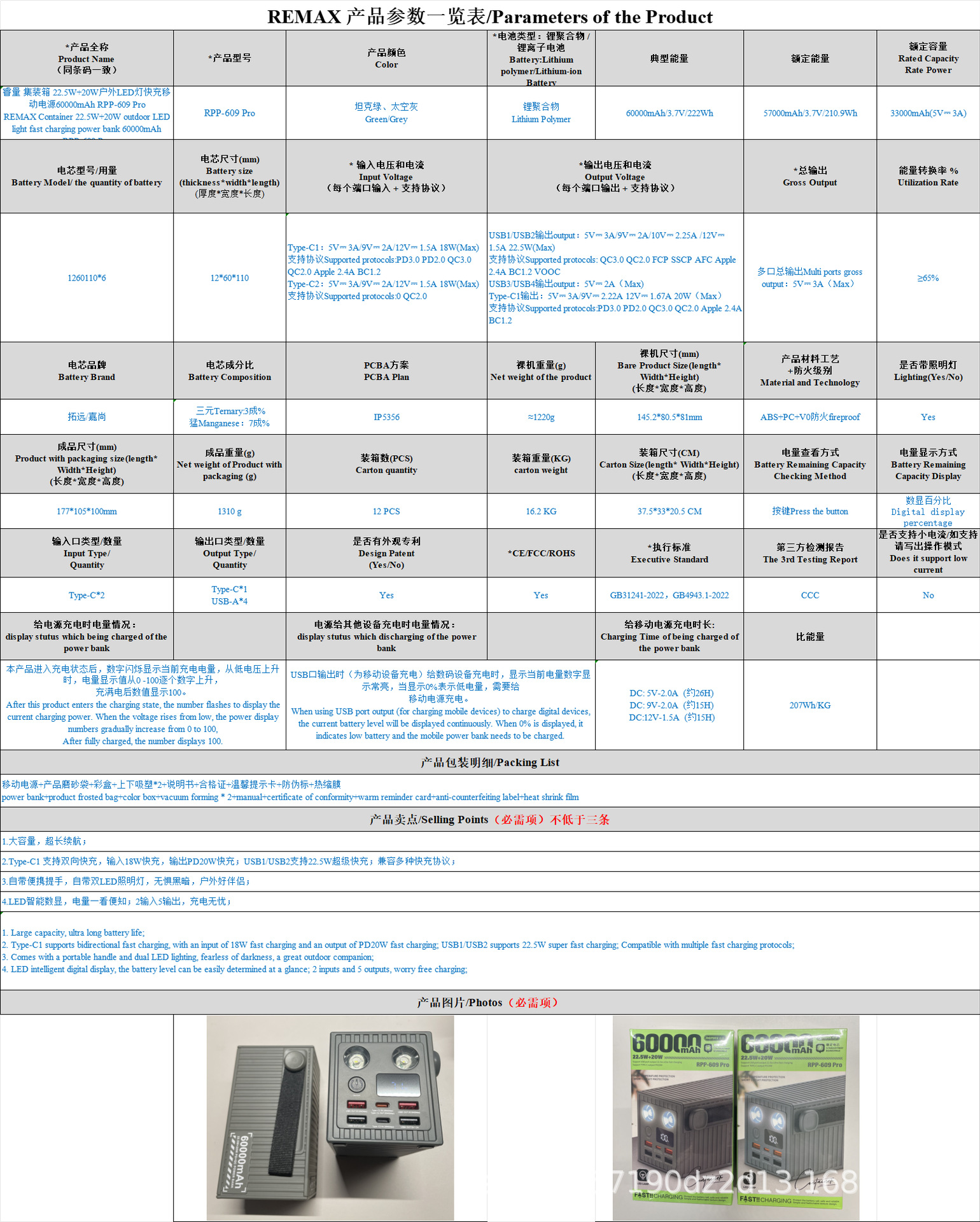Select the "产品包装明细/Packing List" section header
This screenshot has width=980, height=1222.
(490, 762)
